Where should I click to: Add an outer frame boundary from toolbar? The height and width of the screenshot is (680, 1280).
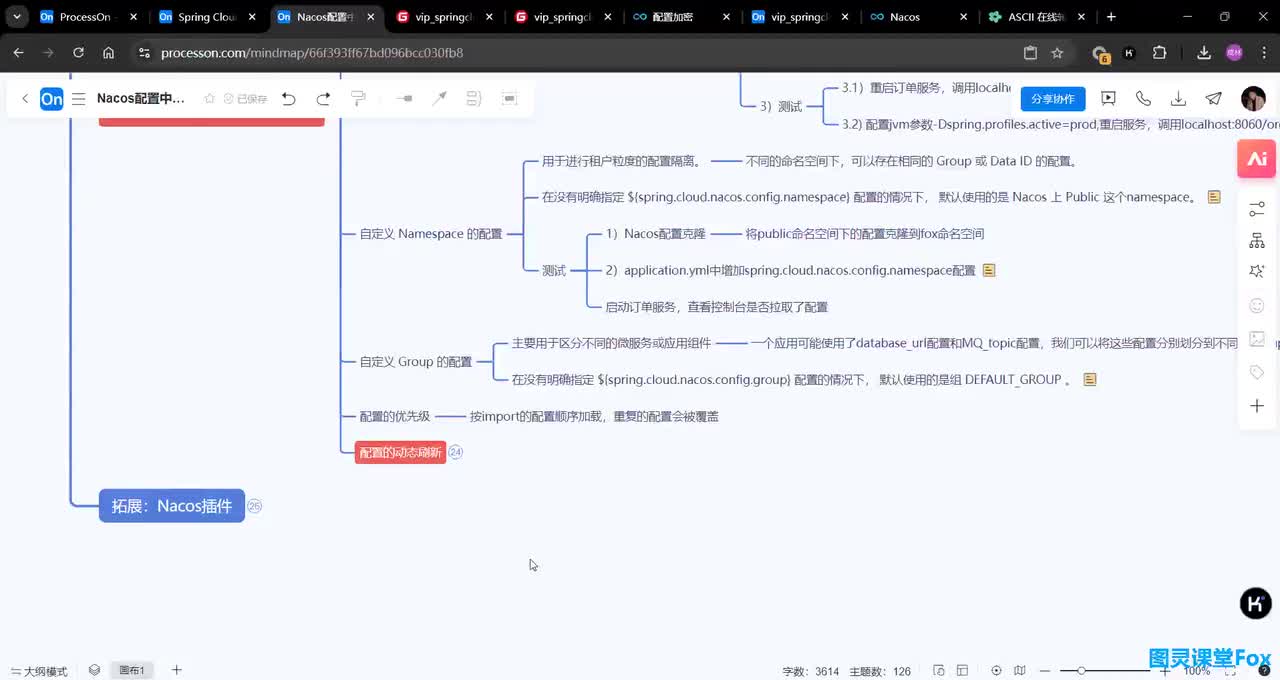(x=509, y=98)
